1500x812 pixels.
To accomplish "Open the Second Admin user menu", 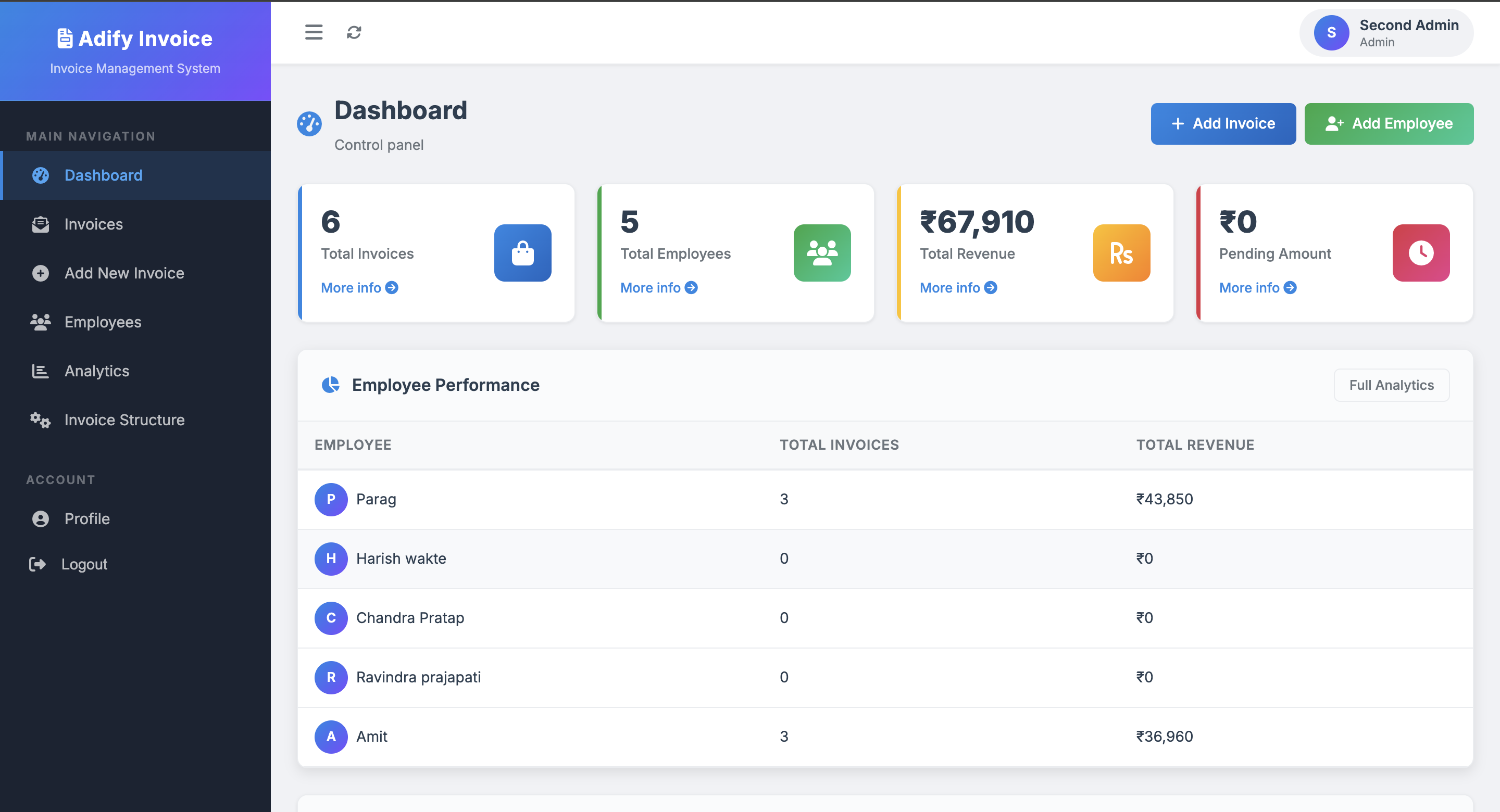I will [1408, 33].
